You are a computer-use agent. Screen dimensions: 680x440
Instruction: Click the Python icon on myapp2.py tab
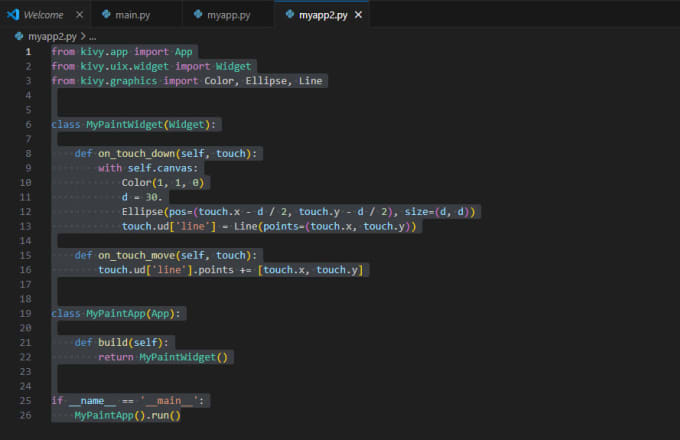[x=290, y=14]
